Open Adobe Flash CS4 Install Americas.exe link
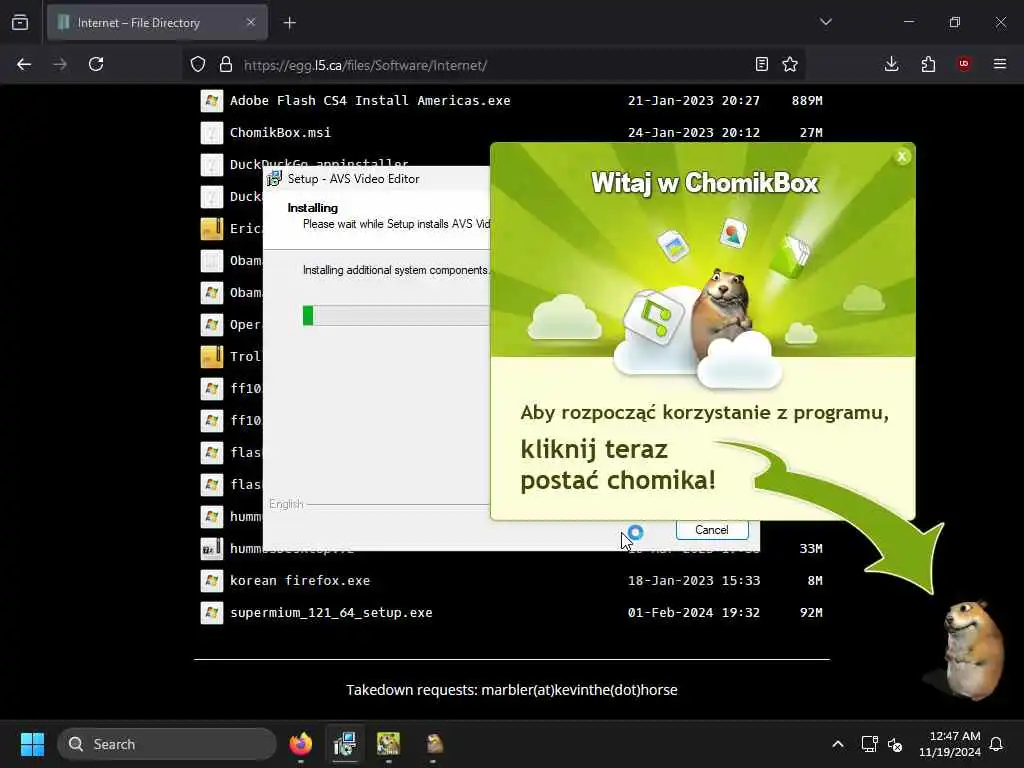 [370, 101]
